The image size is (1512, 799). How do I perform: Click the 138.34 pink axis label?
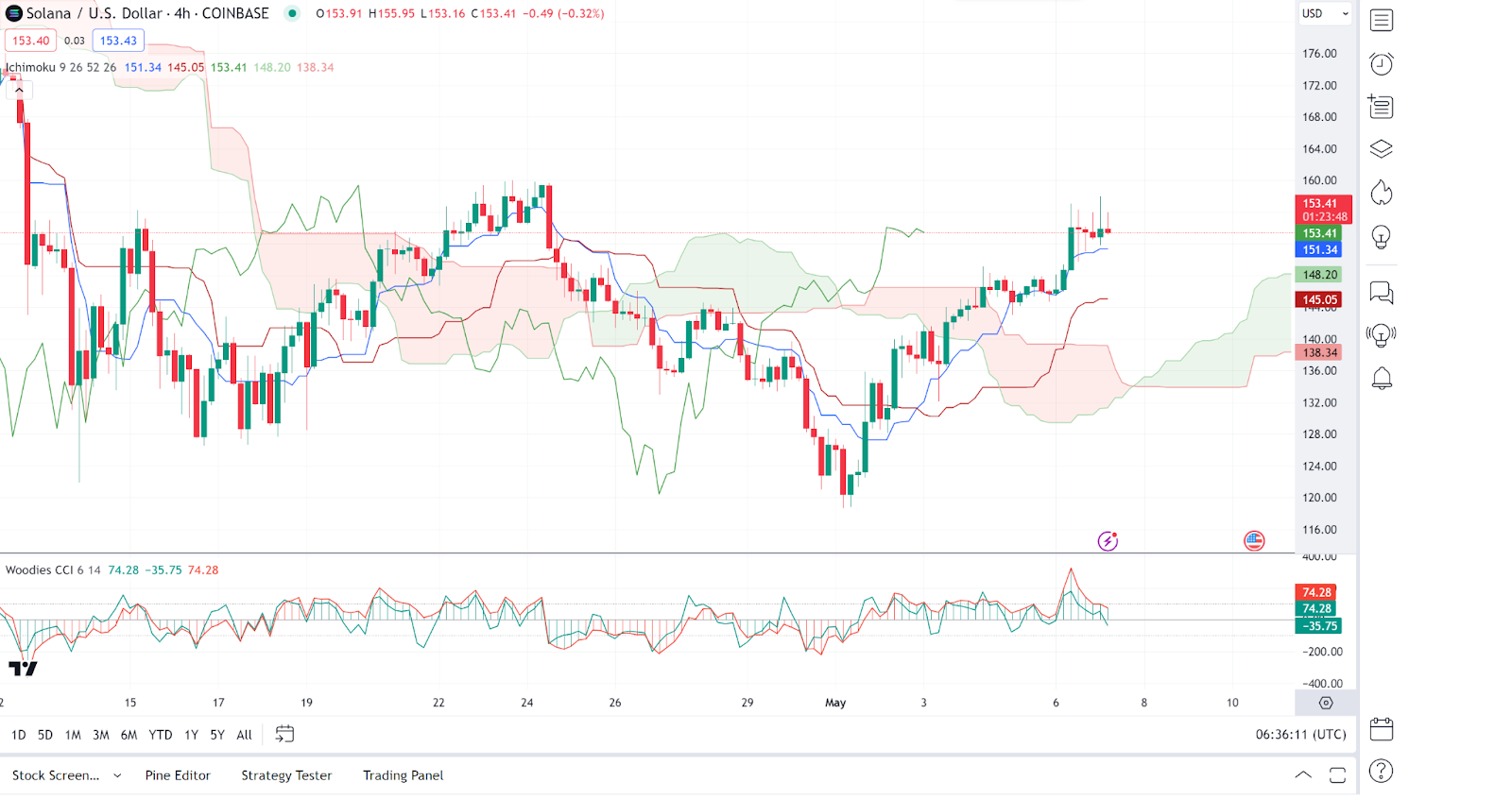pyautogui.click(x=1319, y=352)
